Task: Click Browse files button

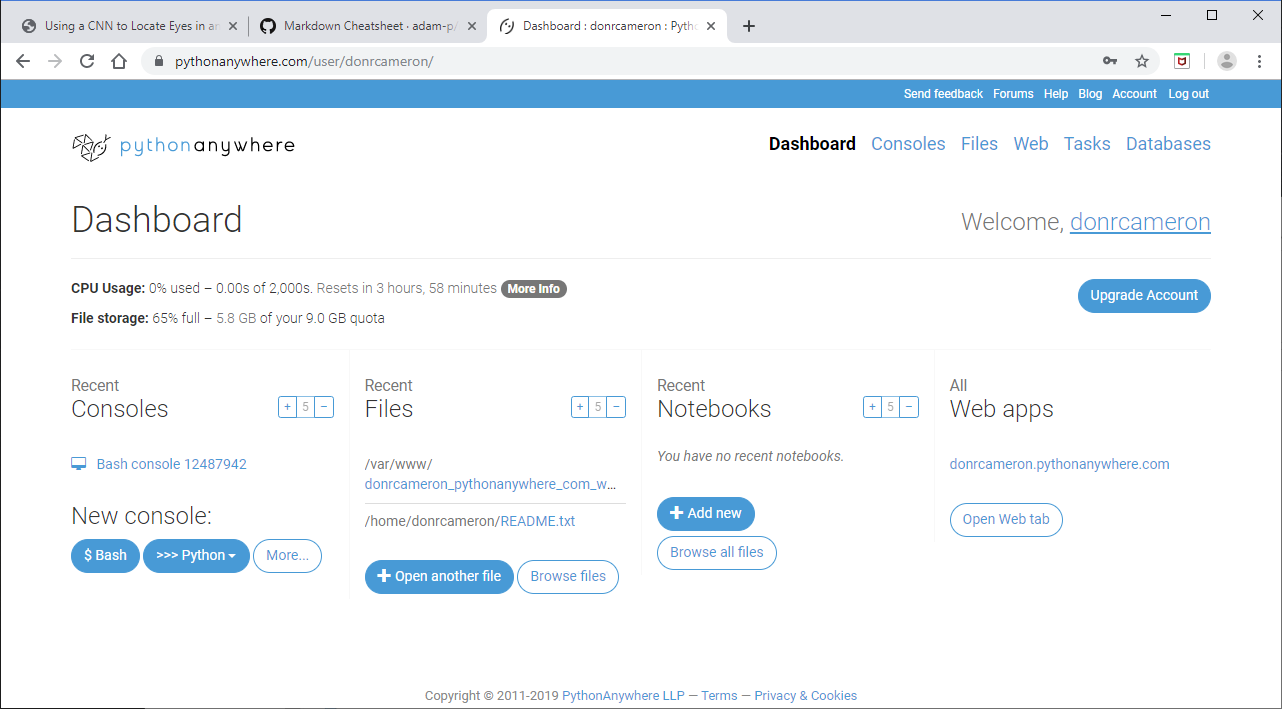Action: pos(568,577)
